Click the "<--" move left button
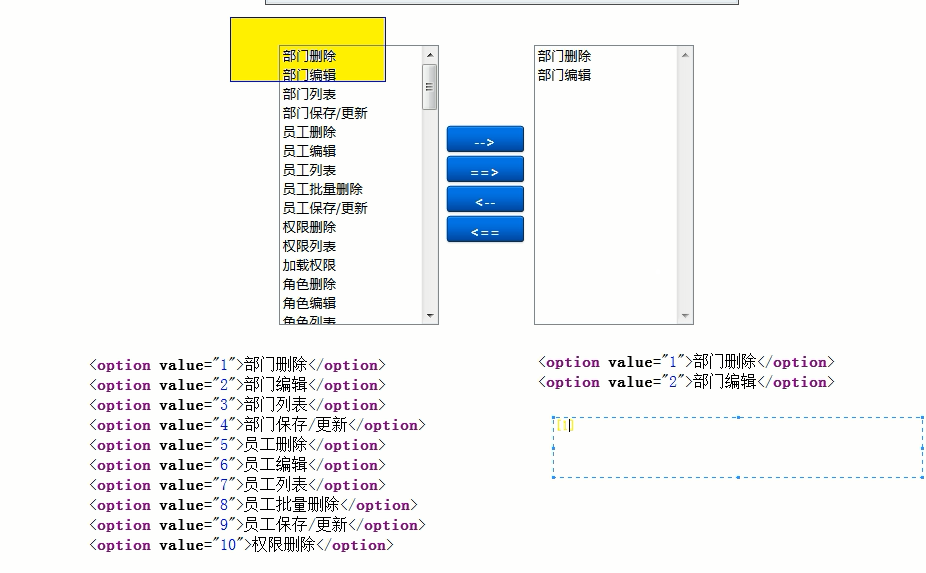The height and width of the screenshot is (573, 926). [x=485, y=200]
